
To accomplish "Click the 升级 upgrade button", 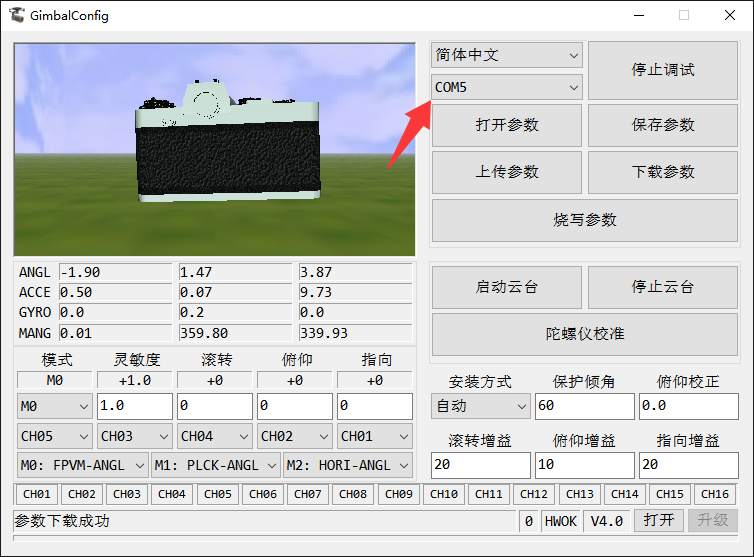I will (713, 520).
